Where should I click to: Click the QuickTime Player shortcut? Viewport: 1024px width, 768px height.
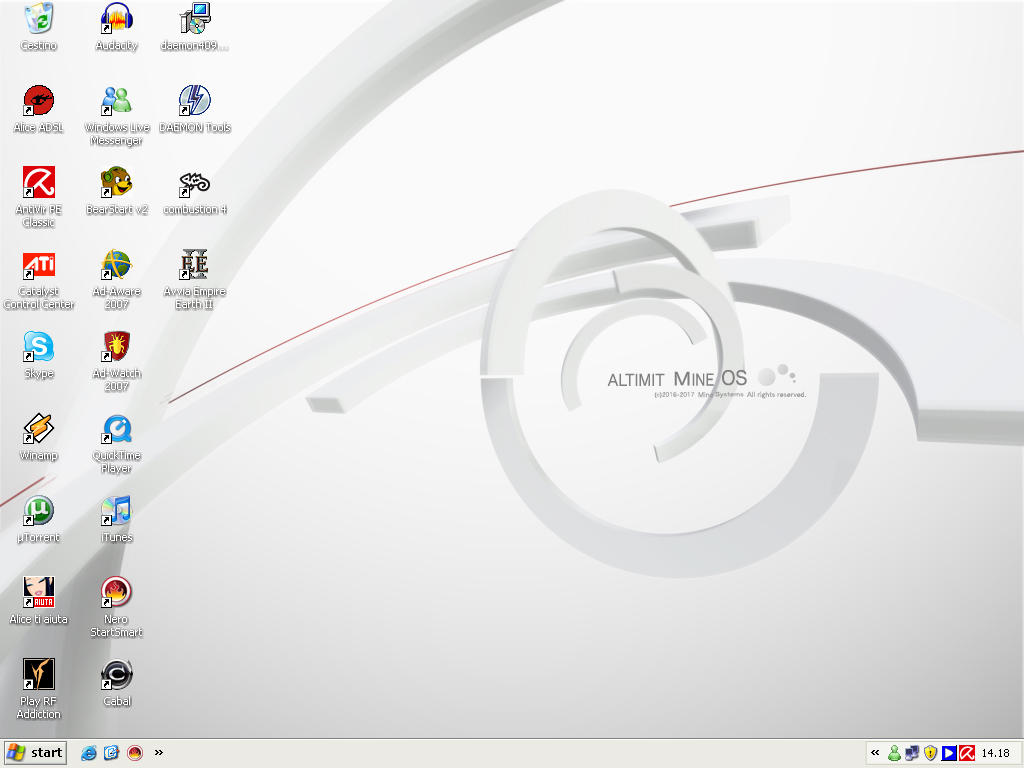coord(116,429)
